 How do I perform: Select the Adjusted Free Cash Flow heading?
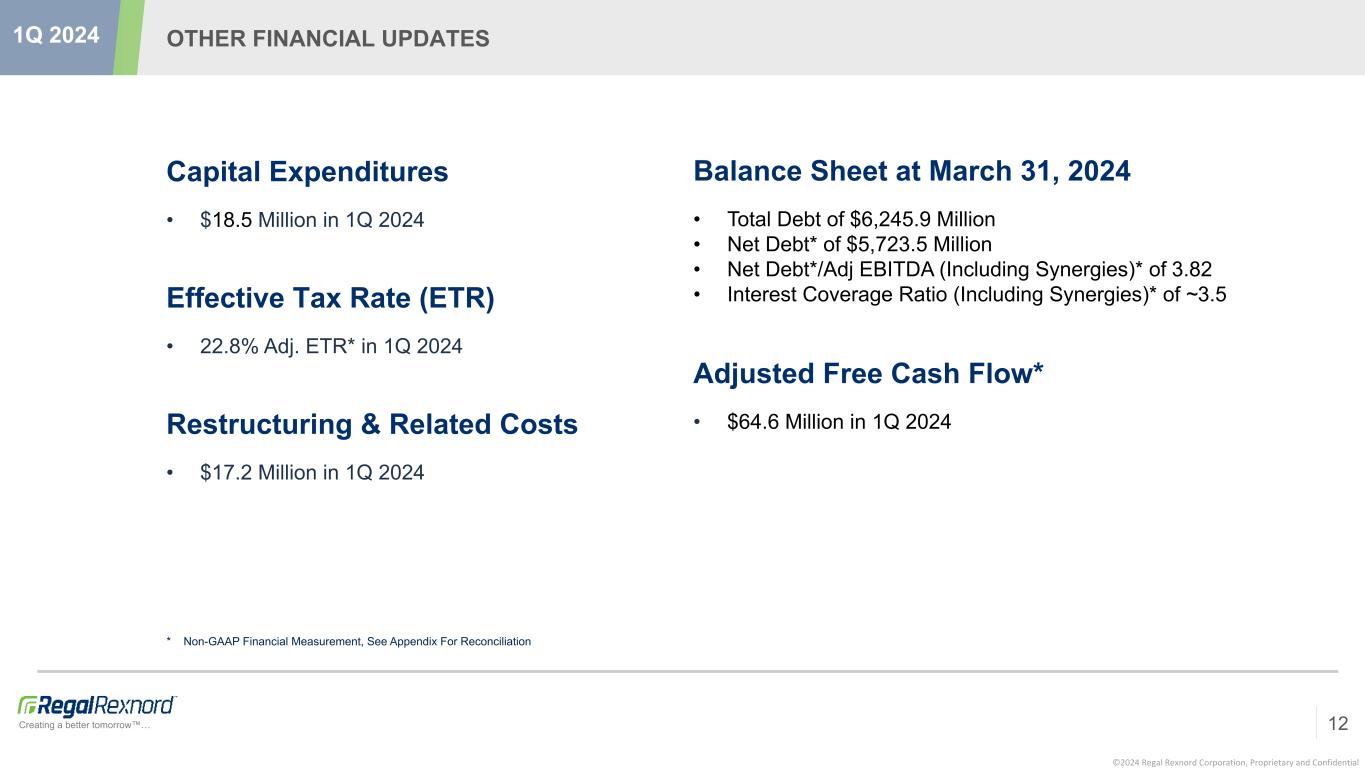868,374
